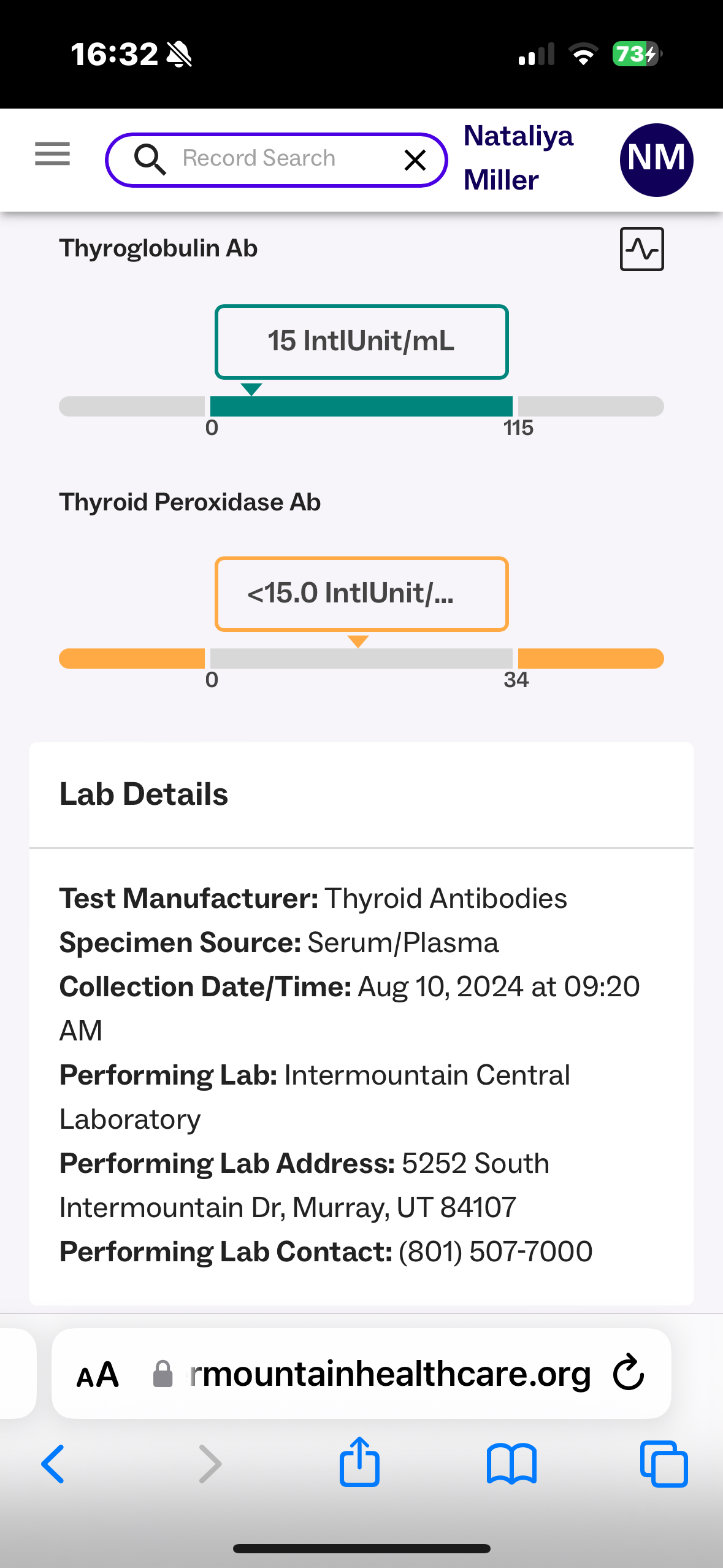
Task: Tap the Thyroid Peroxidase Ab range bar
Action: point(361,658)
